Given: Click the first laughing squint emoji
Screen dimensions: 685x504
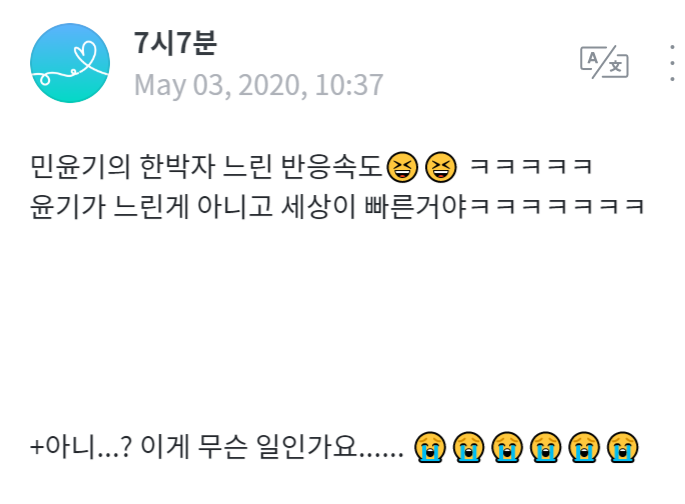Looking at the screenshot, I should (x=402, y=167).
